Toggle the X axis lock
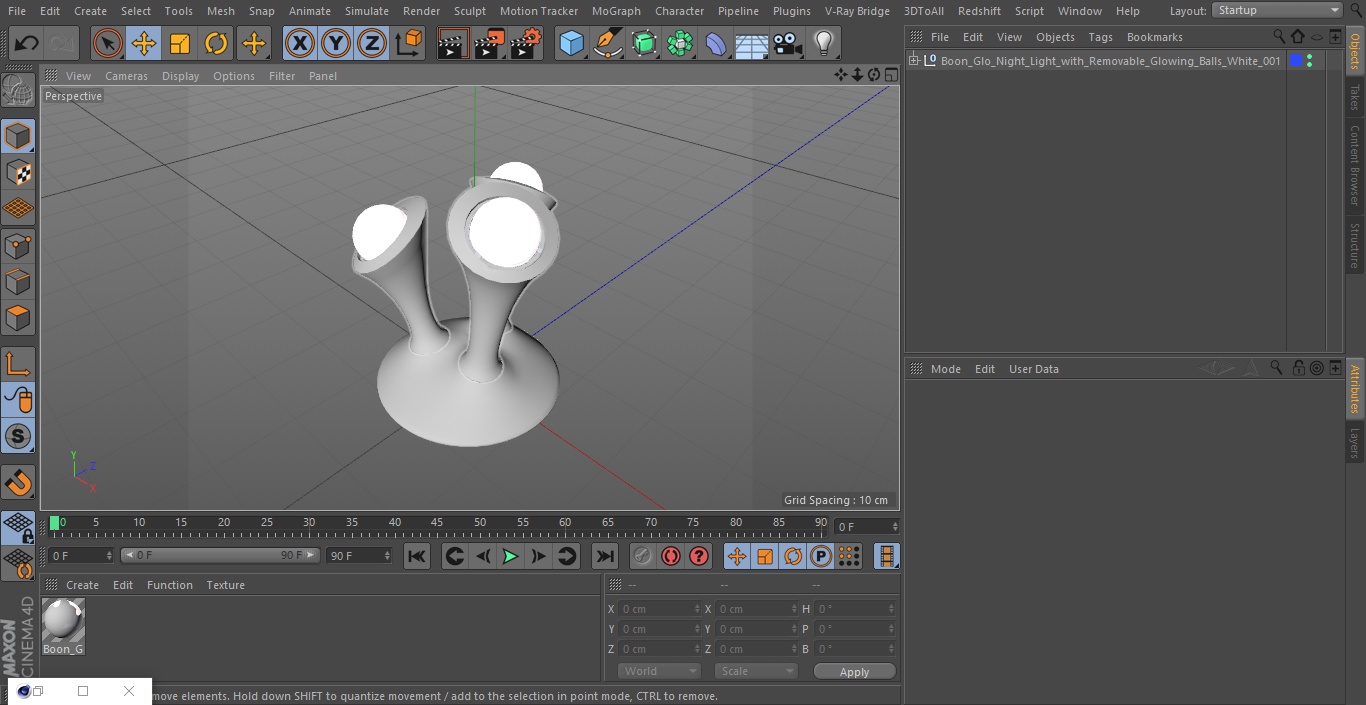The height and width of the screenshot is (705, 1366). pos(300,44)
